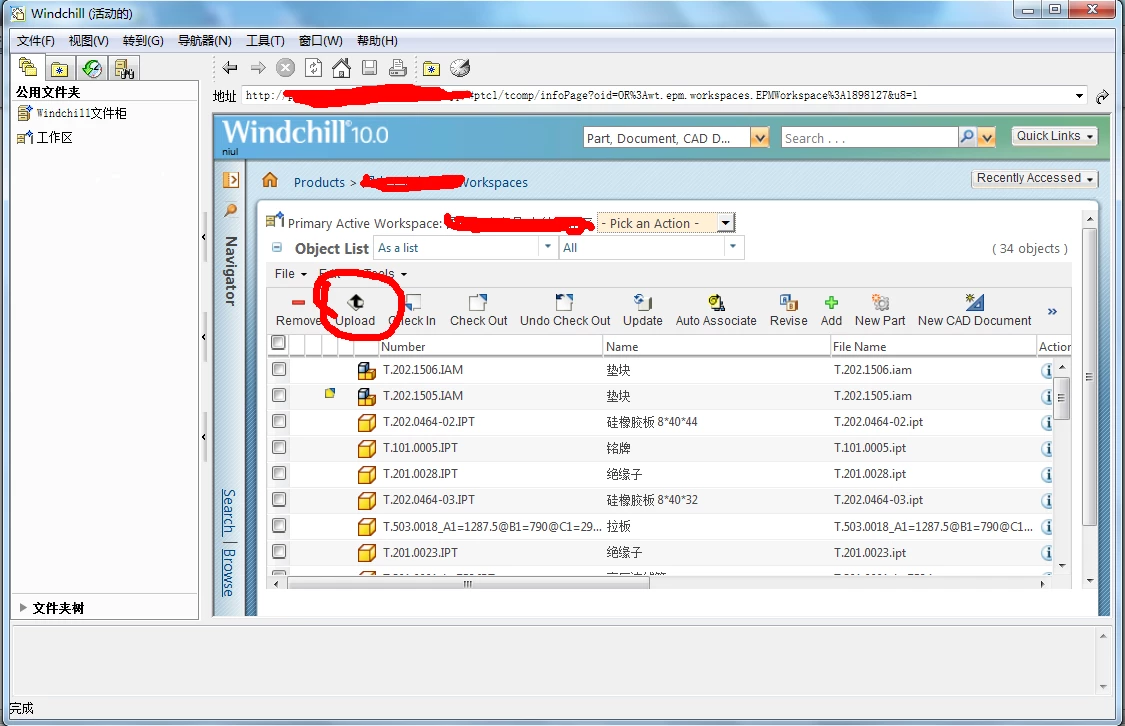Click the Check Out icon
This screenshot has width=1125, height=726.
click(478, 302)
